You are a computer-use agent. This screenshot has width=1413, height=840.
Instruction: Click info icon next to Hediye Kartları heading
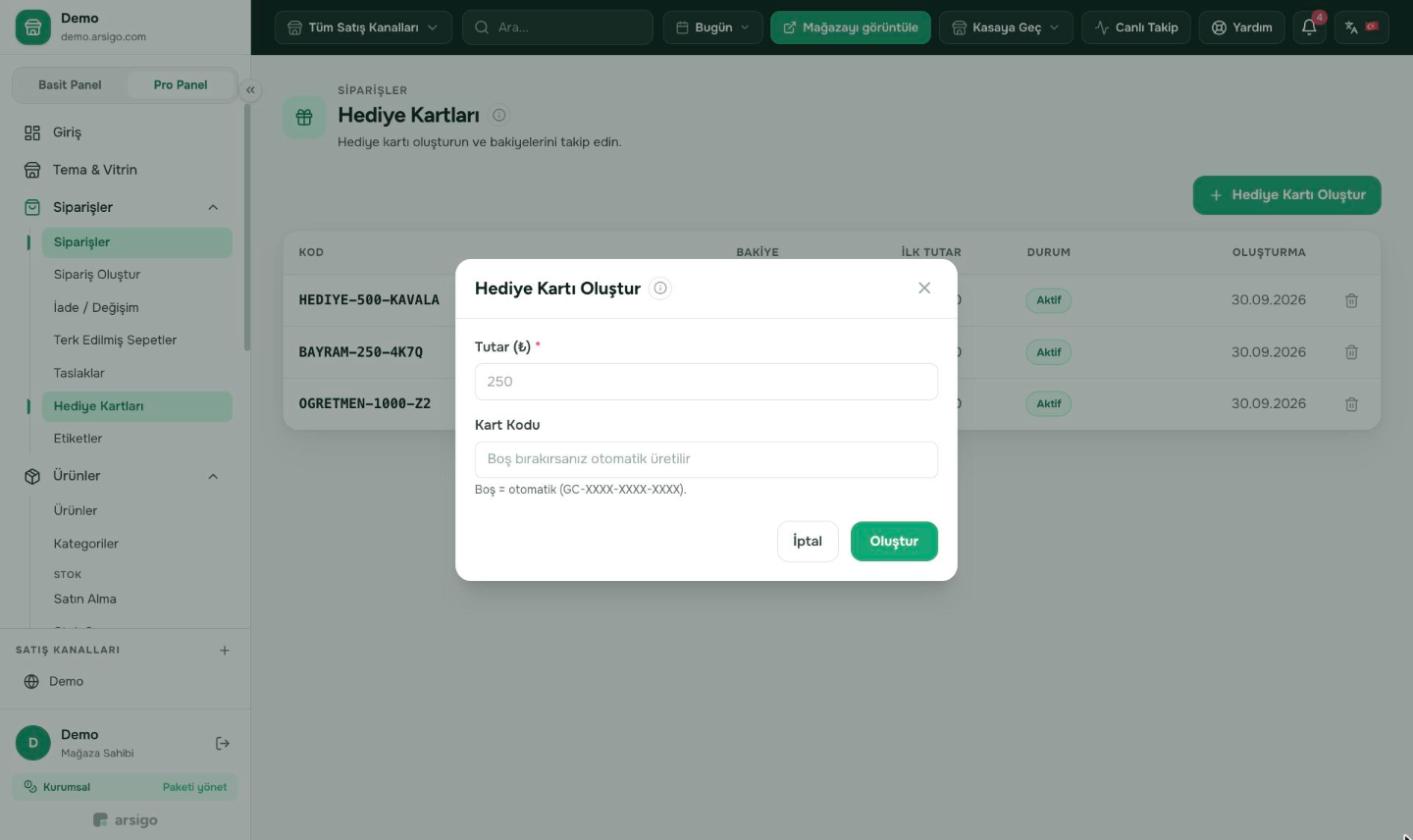pos(499,115)
